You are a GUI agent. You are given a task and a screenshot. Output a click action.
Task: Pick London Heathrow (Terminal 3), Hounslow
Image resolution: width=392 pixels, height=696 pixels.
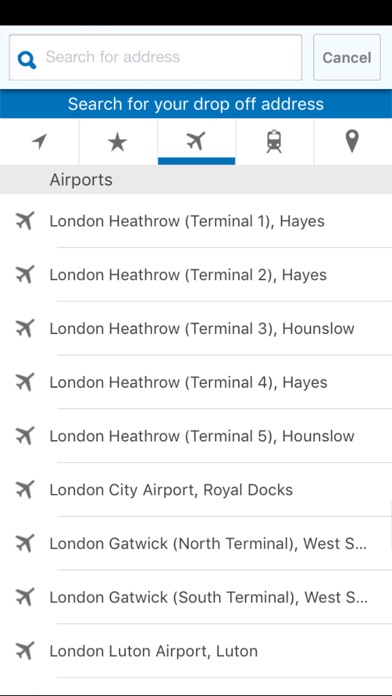[196, 328]
